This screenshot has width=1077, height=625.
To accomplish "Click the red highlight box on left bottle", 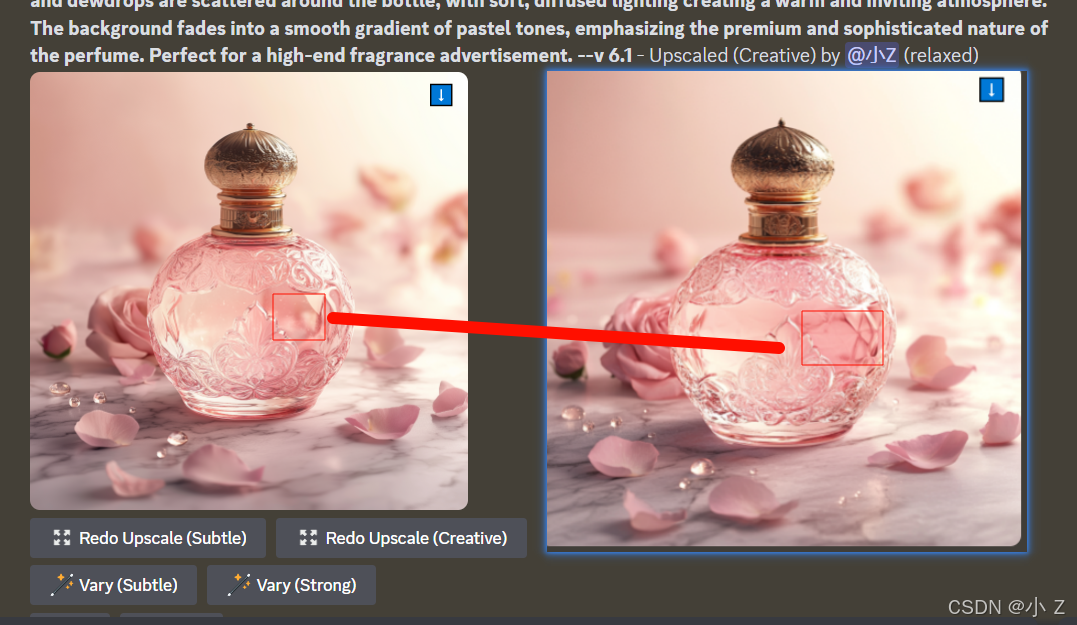I will pyautogui.click(x=299, y=317).
